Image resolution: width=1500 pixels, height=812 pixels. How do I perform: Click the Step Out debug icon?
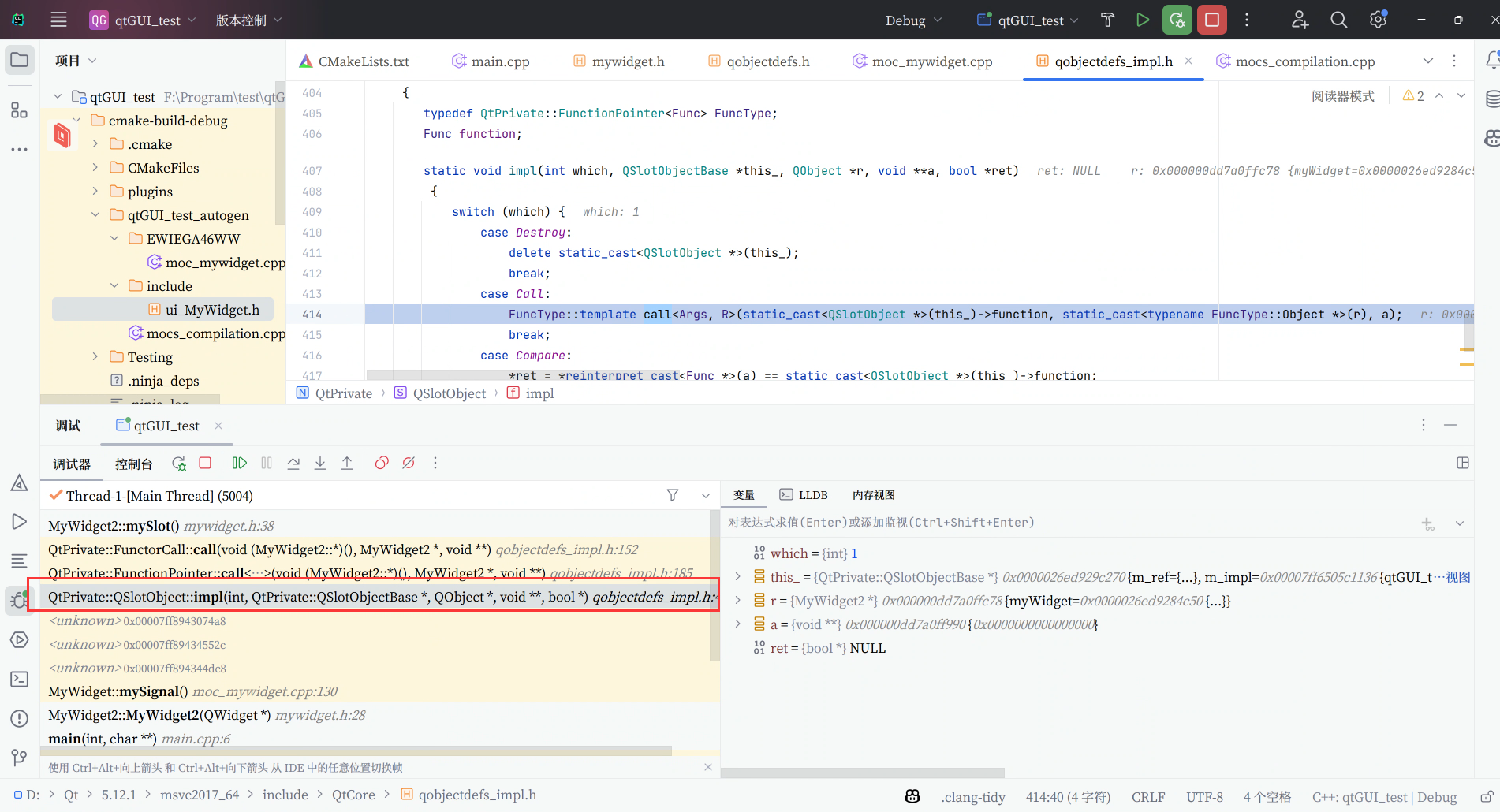click(347, 464)
